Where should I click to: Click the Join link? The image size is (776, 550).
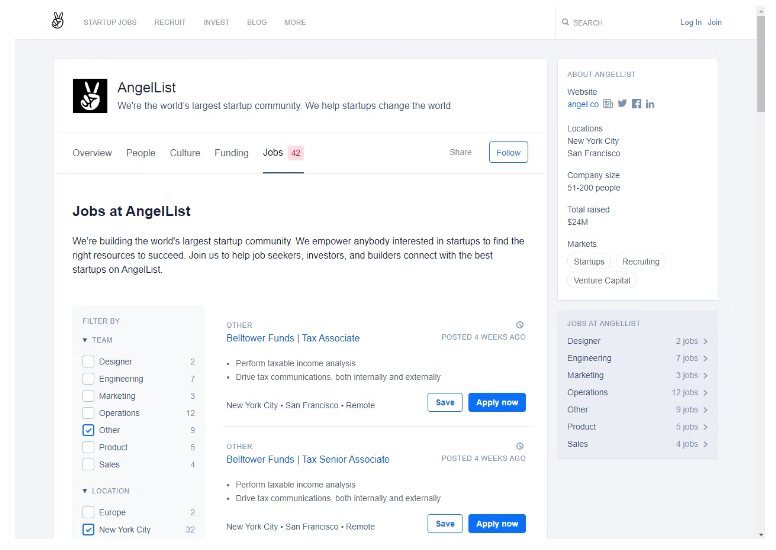(715, 22)
